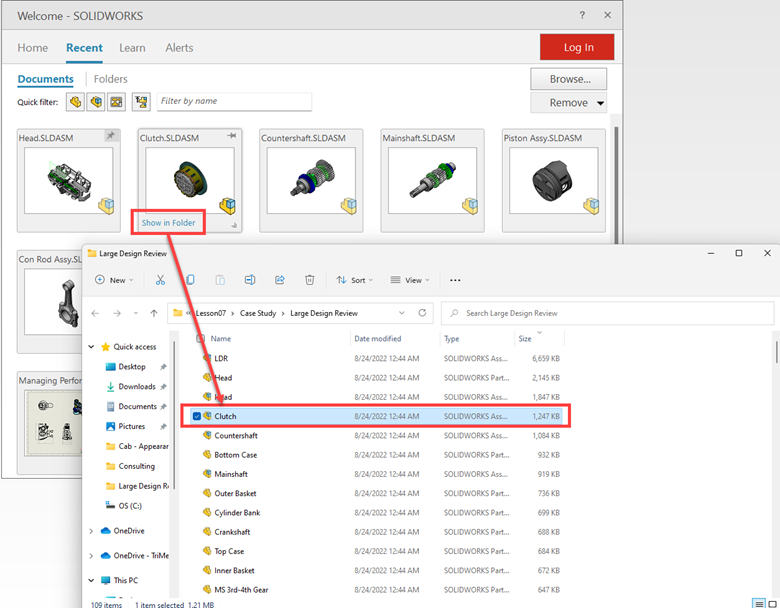Open the Sort dropdown menu
Screen dimensions: 780x608
(x=354, y=280)
